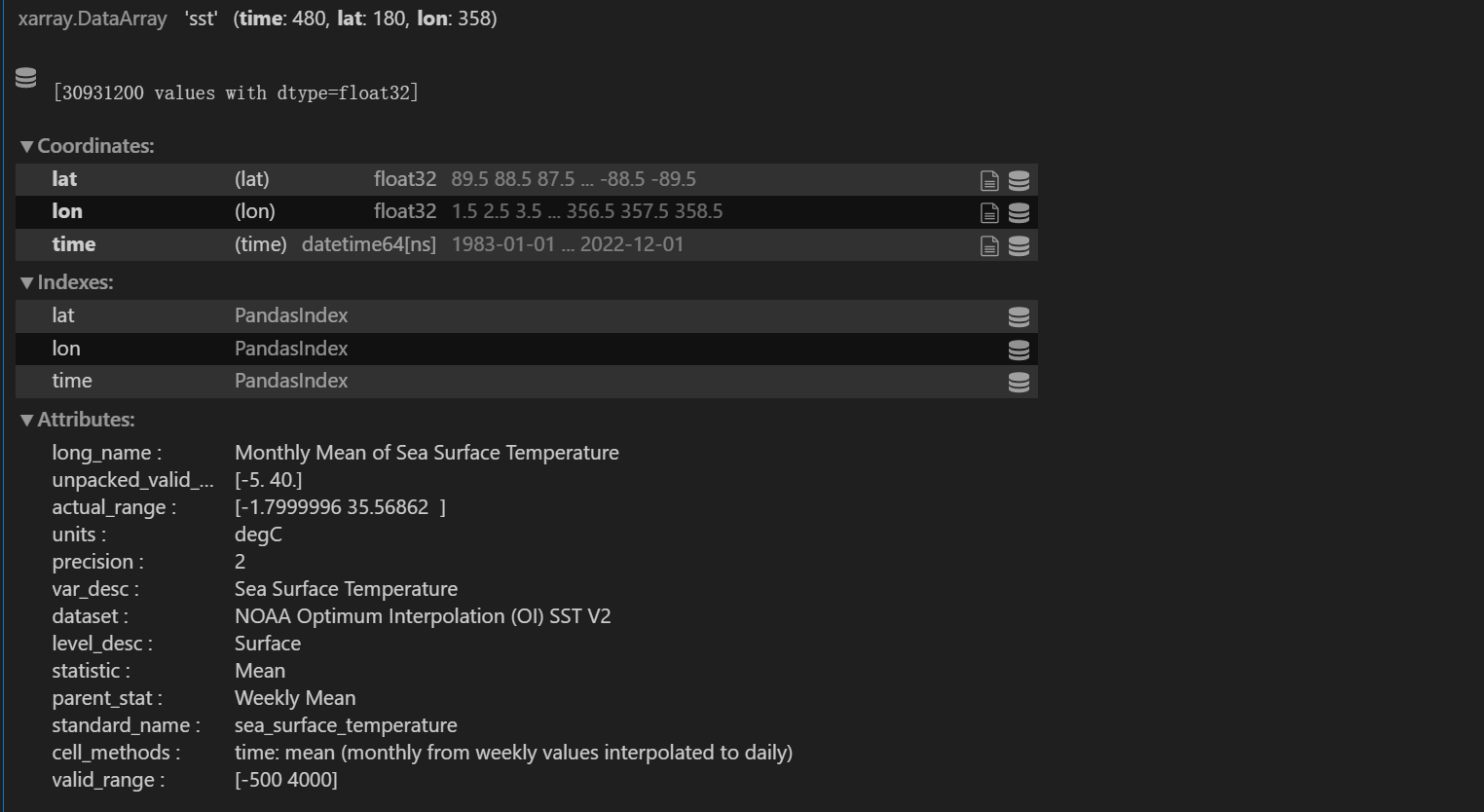This screenshot has height=812, width=1484.
Task: Click the units degC attribute value
Action: [258, 534]
